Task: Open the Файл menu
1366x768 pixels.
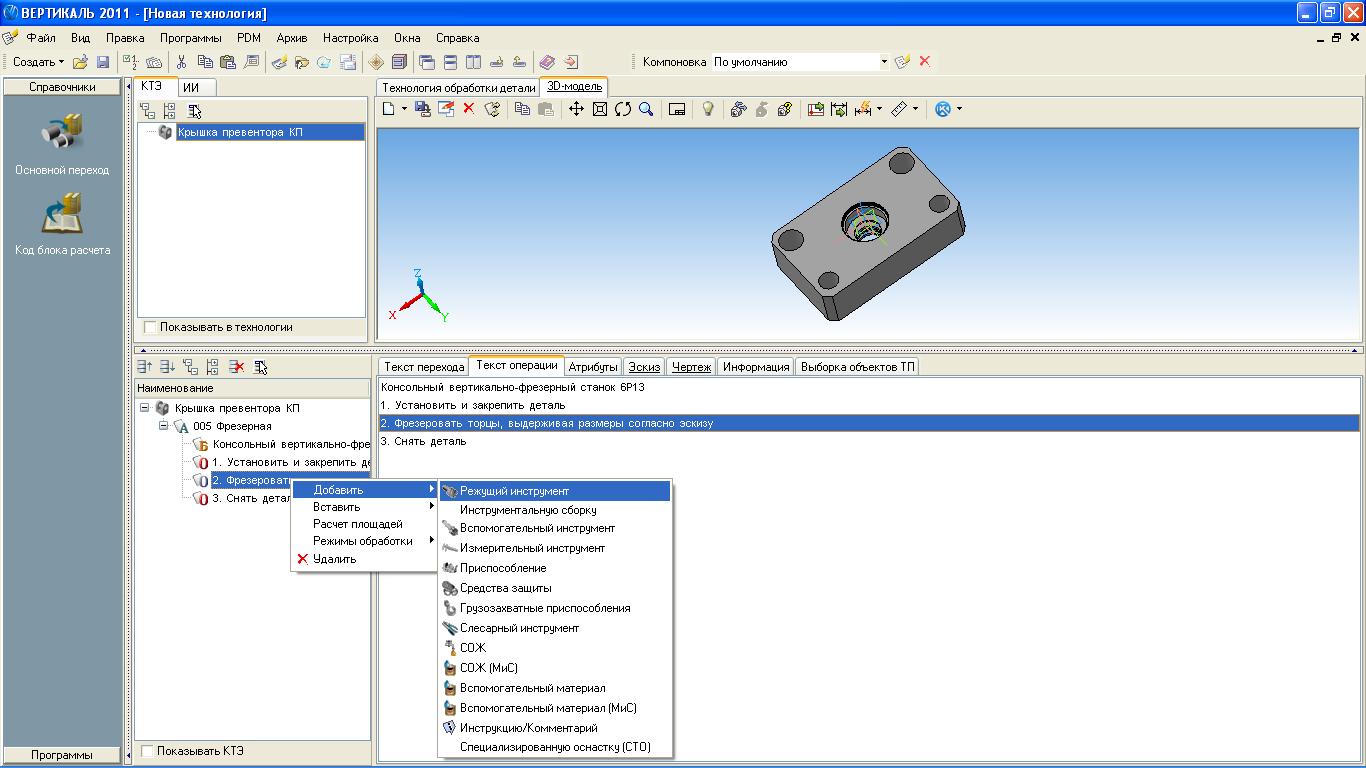Action: tap(41, 38)
